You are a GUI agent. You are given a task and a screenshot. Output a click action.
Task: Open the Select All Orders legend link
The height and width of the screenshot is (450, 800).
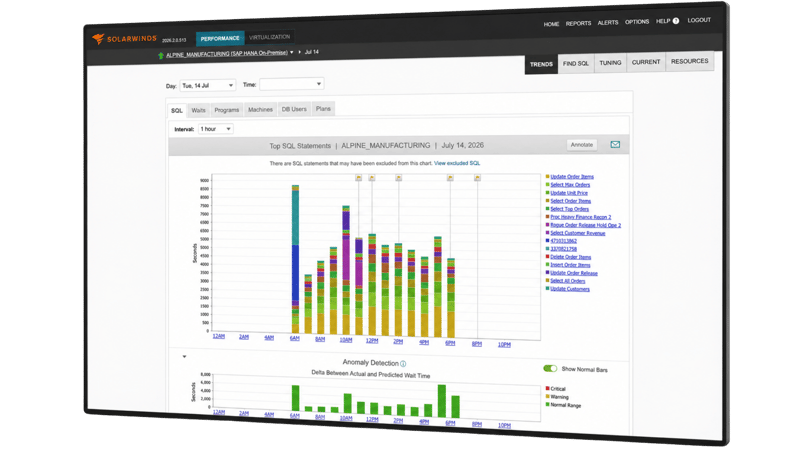tap(568, 281)
